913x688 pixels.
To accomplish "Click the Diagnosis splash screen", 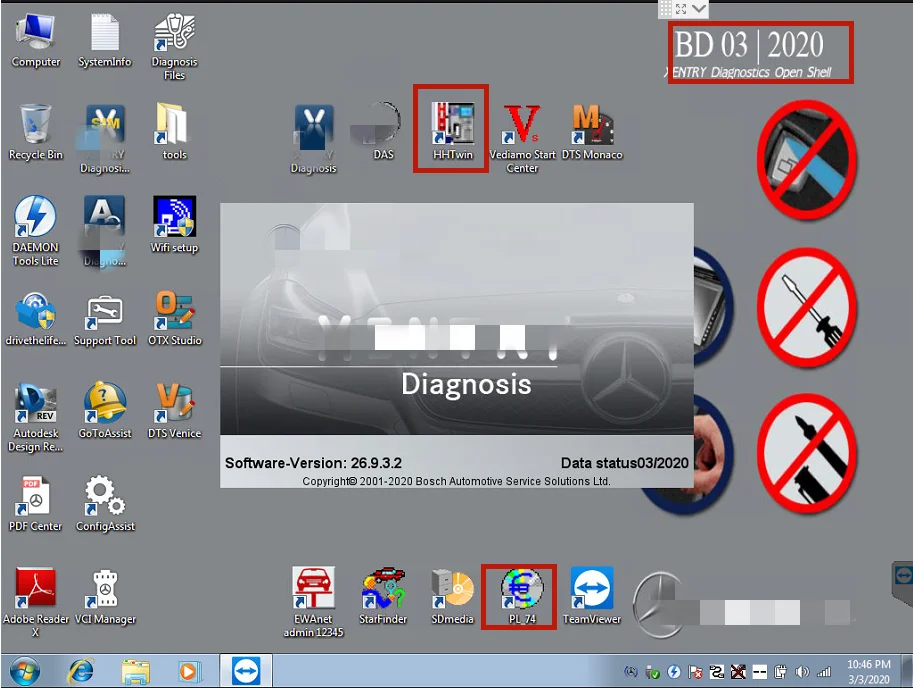I will pos(456,345).
